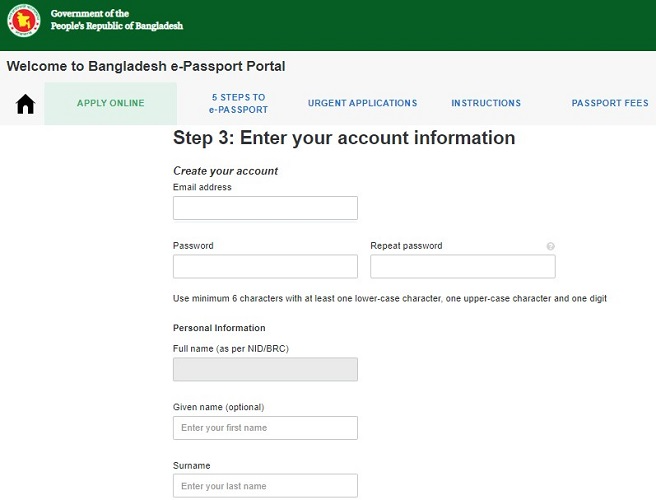This screenshot has height=500, width=656.
Task: Click the Bangladesh government emblem logo
Action: pos(23,19)
